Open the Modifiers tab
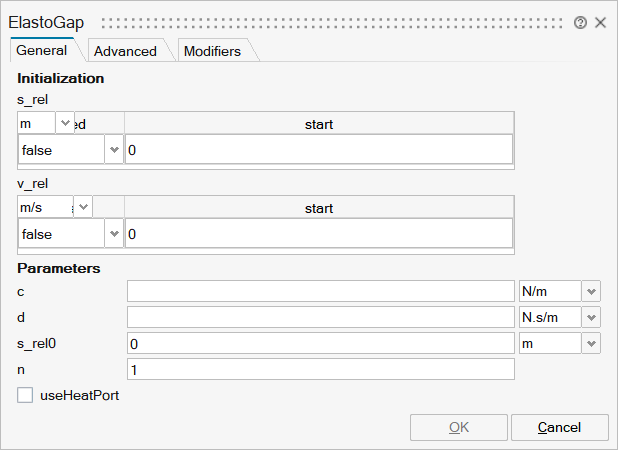Viewport: 618px width, 450px height. [x=212, y=51]
